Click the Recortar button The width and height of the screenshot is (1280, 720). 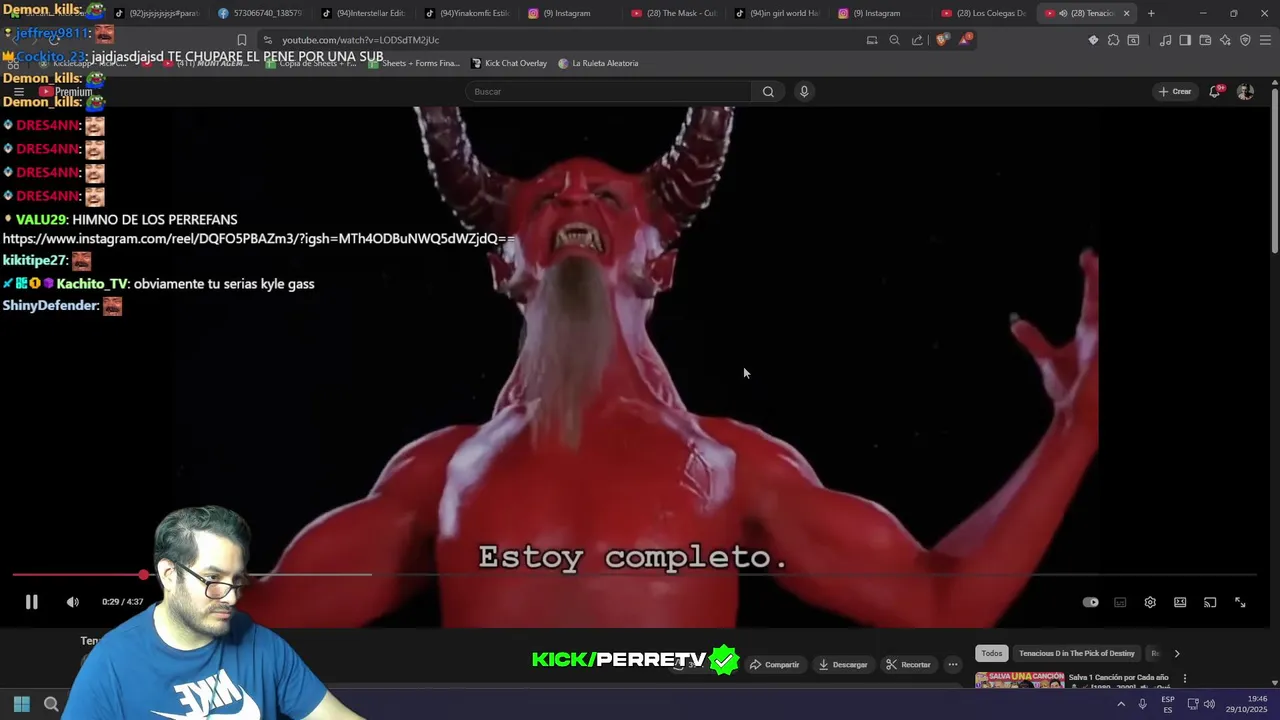(x=908, y=664)
